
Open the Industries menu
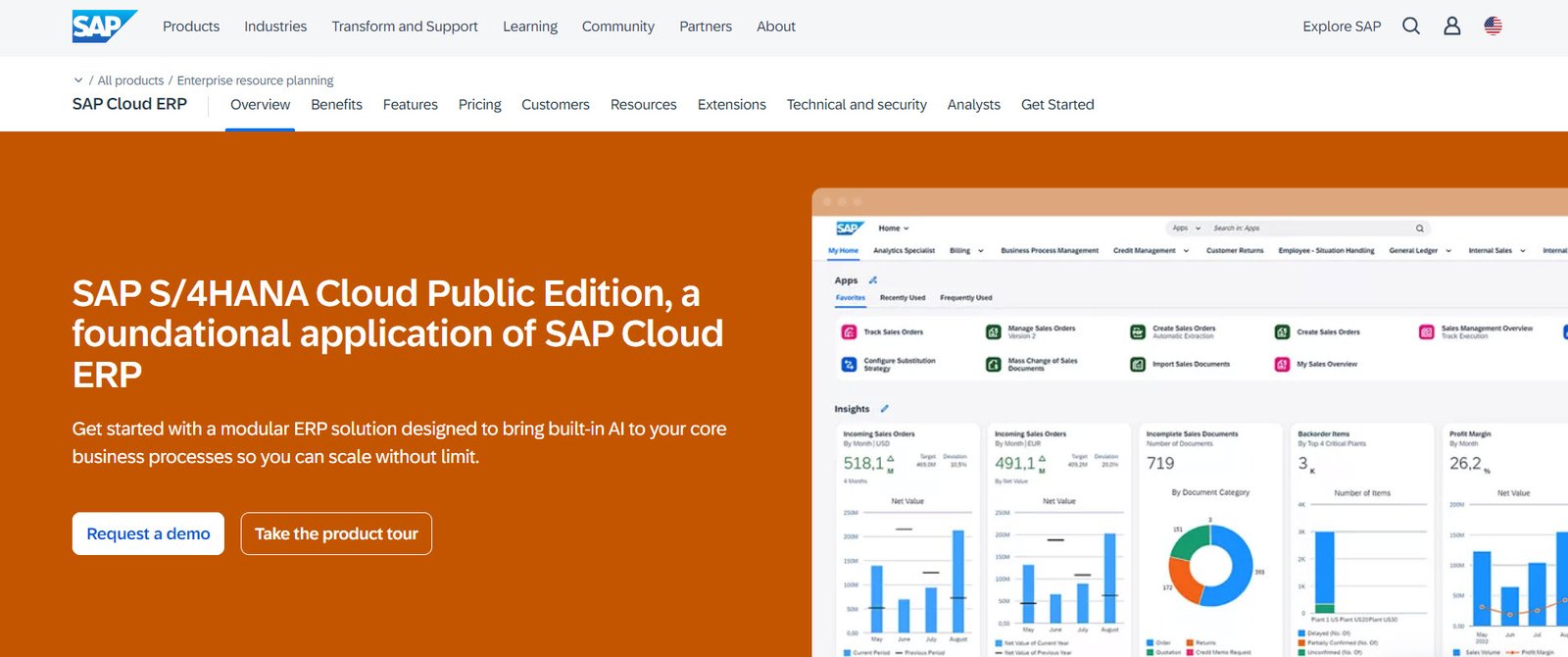pyautogui.click(x=275, y=26)
